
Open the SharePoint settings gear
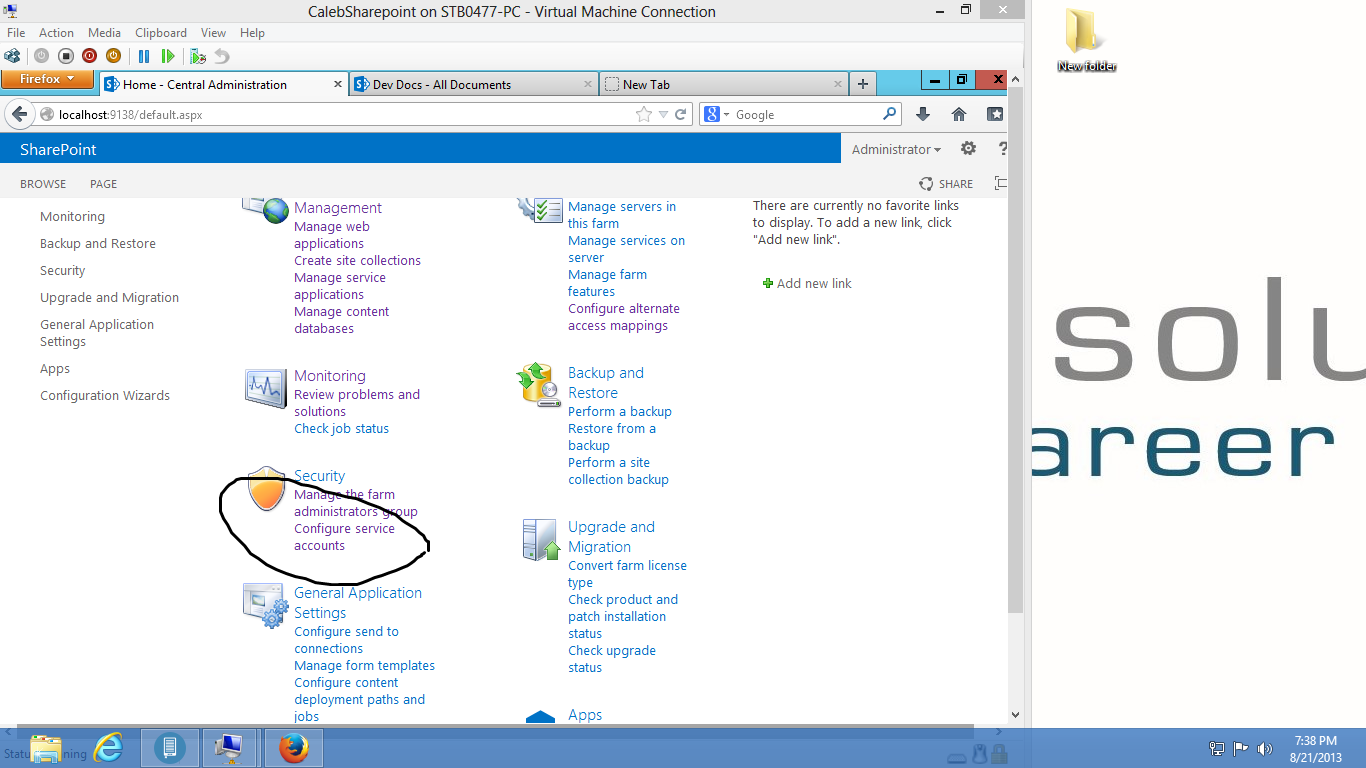coord(968,149)
